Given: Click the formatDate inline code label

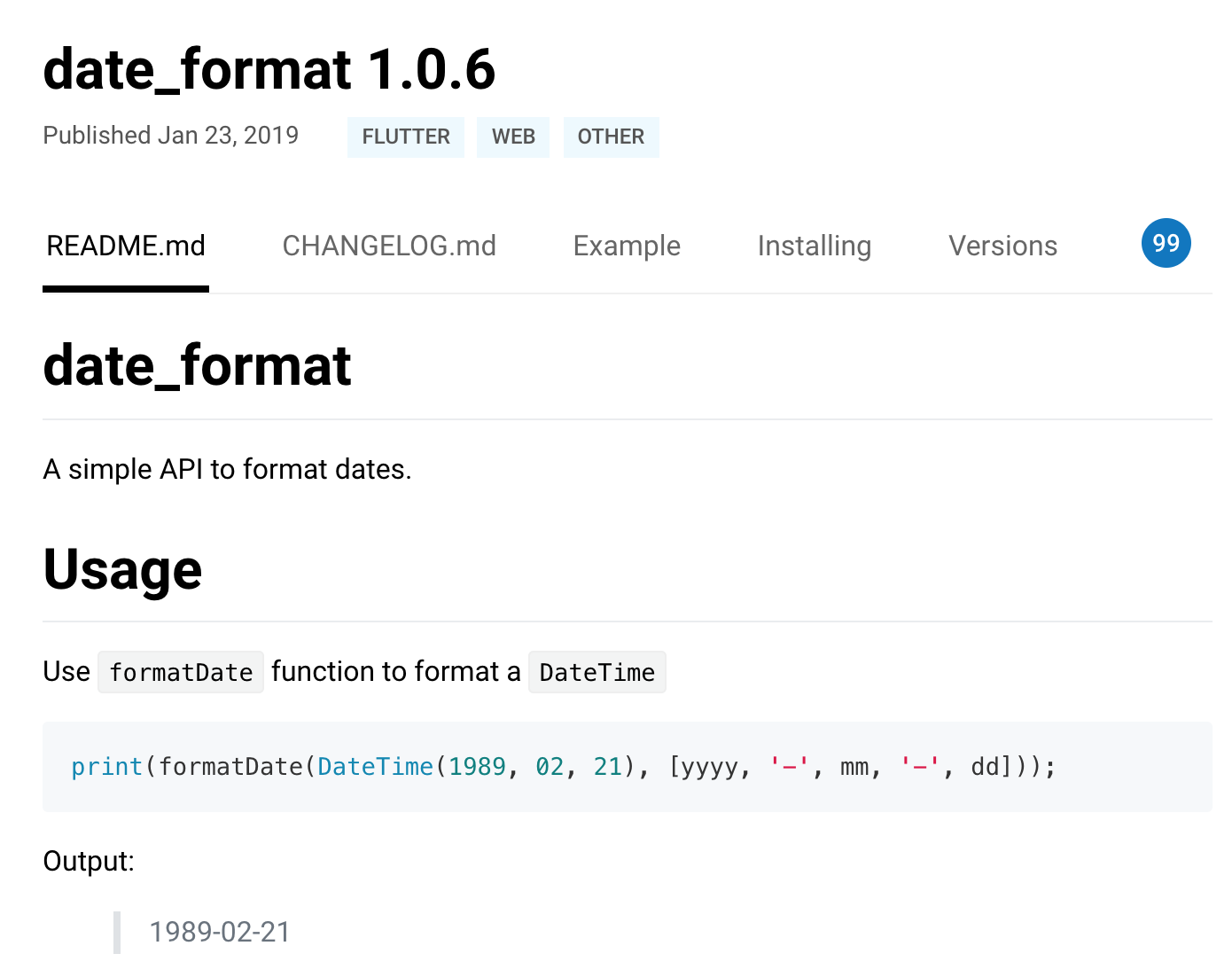Looking at the screenshot, I should [181, 672].
